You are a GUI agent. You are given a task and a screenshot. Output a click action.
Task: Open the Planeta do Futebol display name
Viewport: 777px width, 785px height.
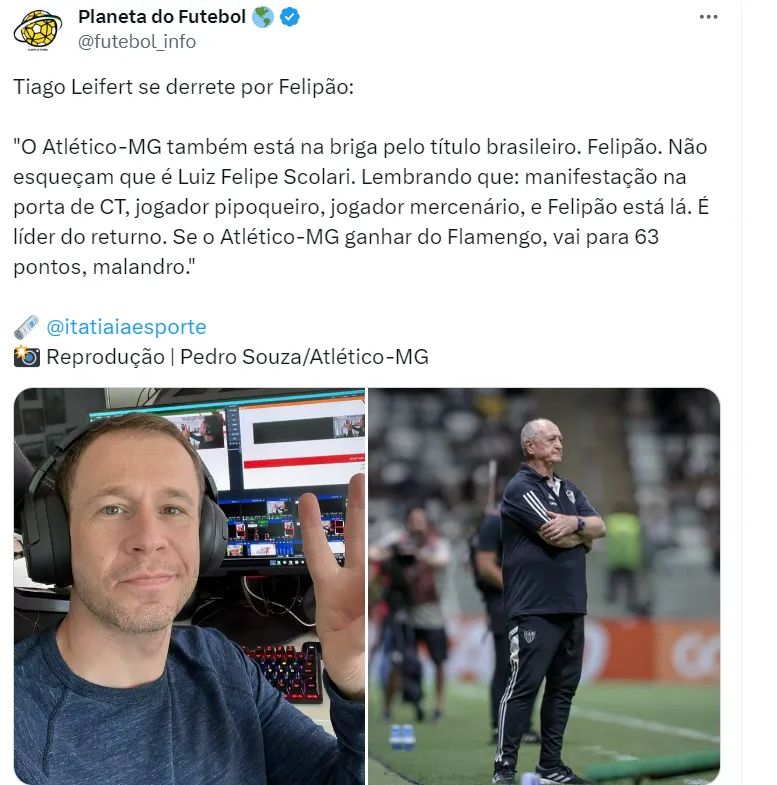pos(162,17)
